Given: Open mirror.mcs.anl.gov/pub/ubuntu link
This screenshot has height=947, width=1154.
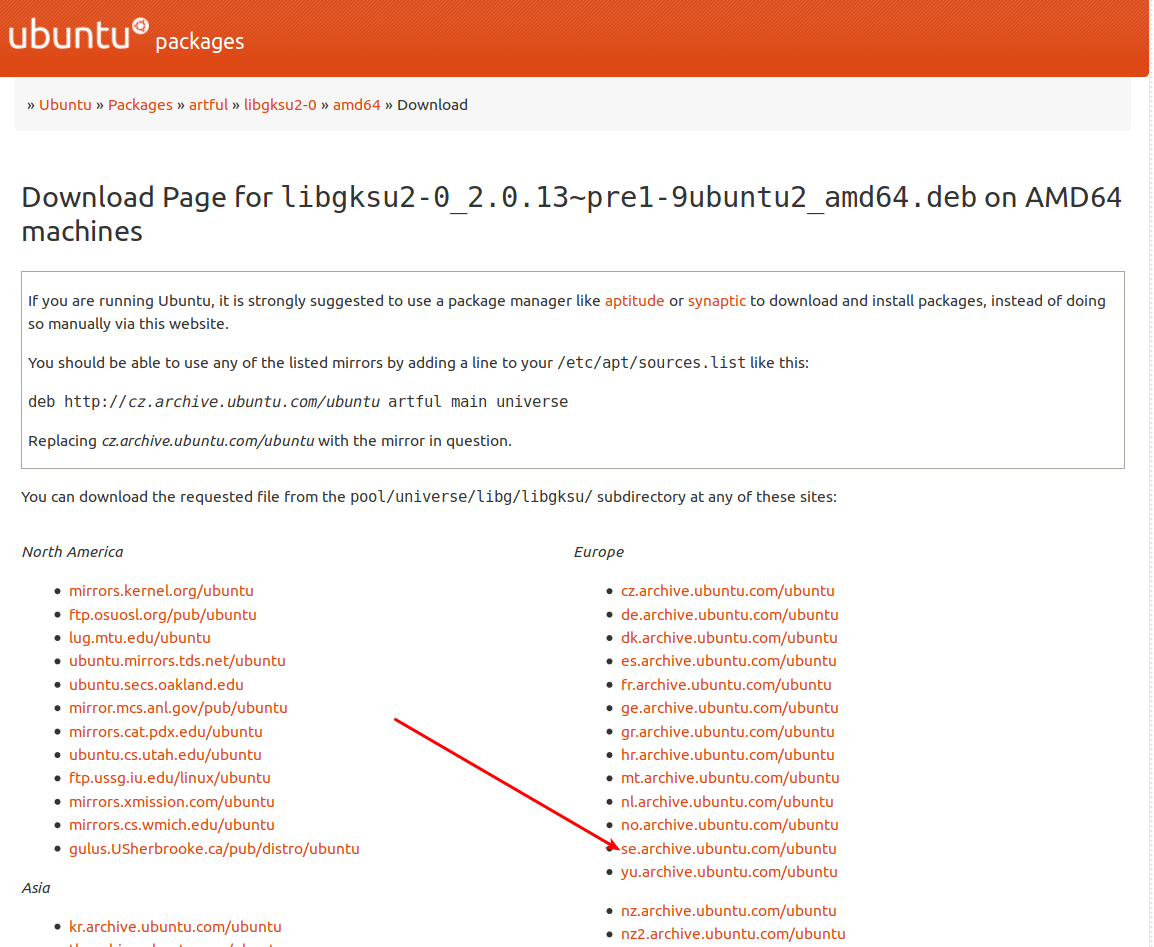Looking at the screenshot, I should [178, 707].
